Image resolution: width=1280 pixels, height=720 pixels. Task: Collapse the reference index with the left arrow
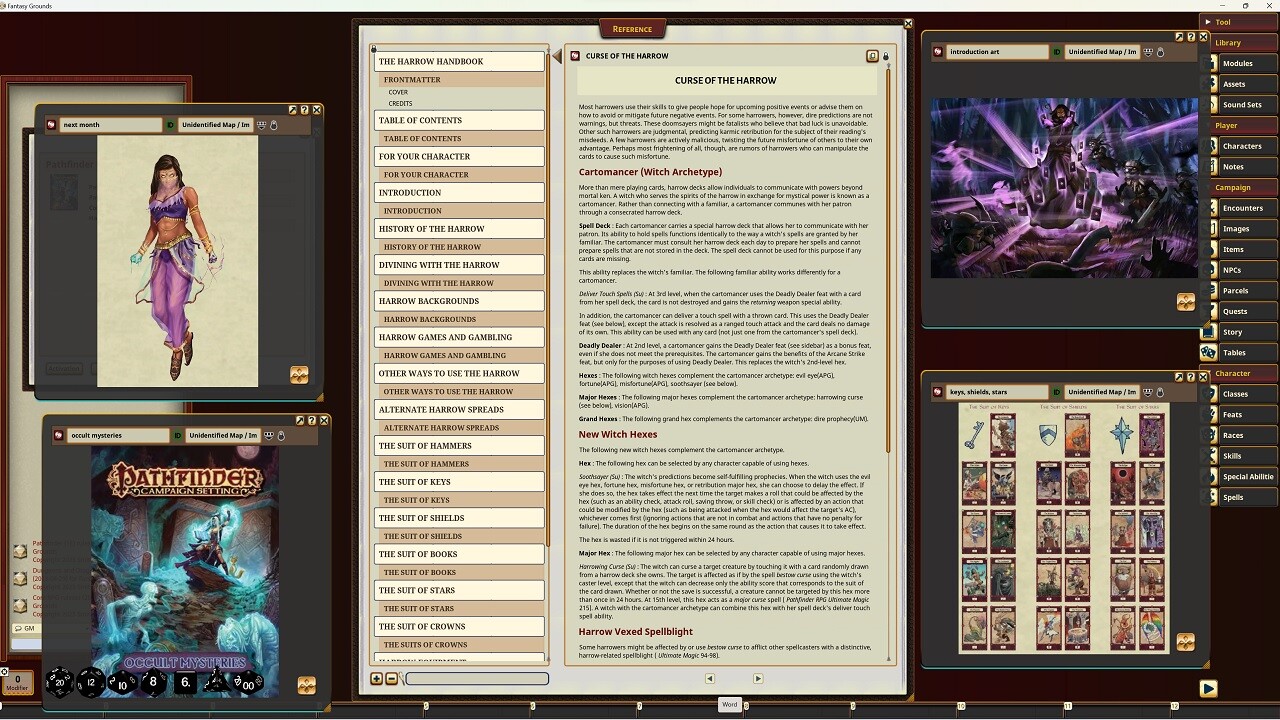point(557,57)
